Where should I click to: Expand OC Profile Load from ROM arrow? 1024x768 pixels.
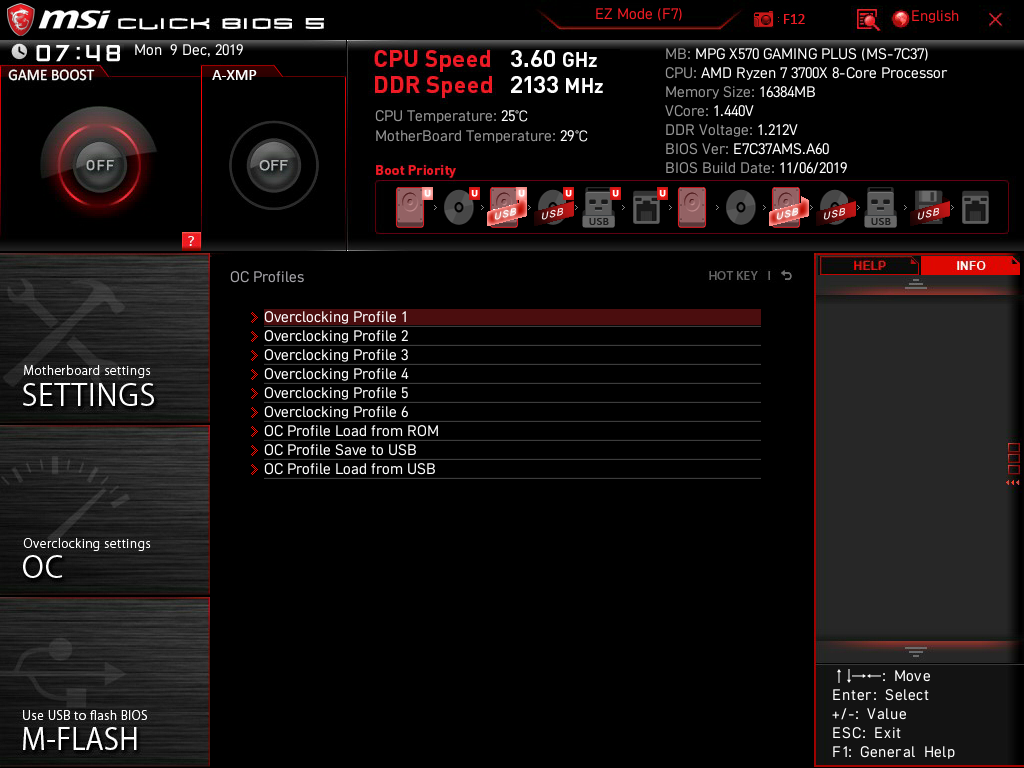(255, 431)
